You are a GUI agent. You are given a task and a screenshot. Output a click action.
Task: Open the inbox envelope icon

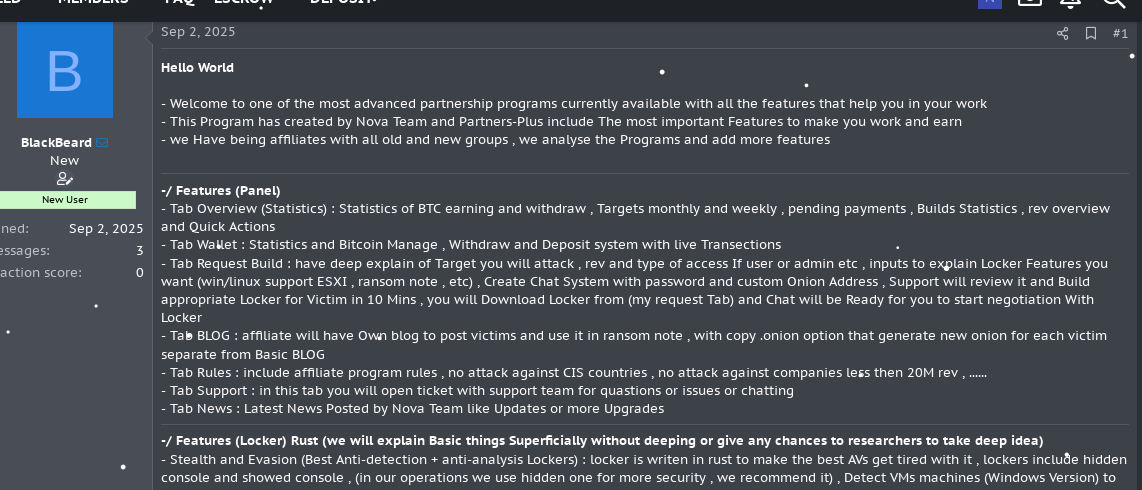pos(1030,3)
